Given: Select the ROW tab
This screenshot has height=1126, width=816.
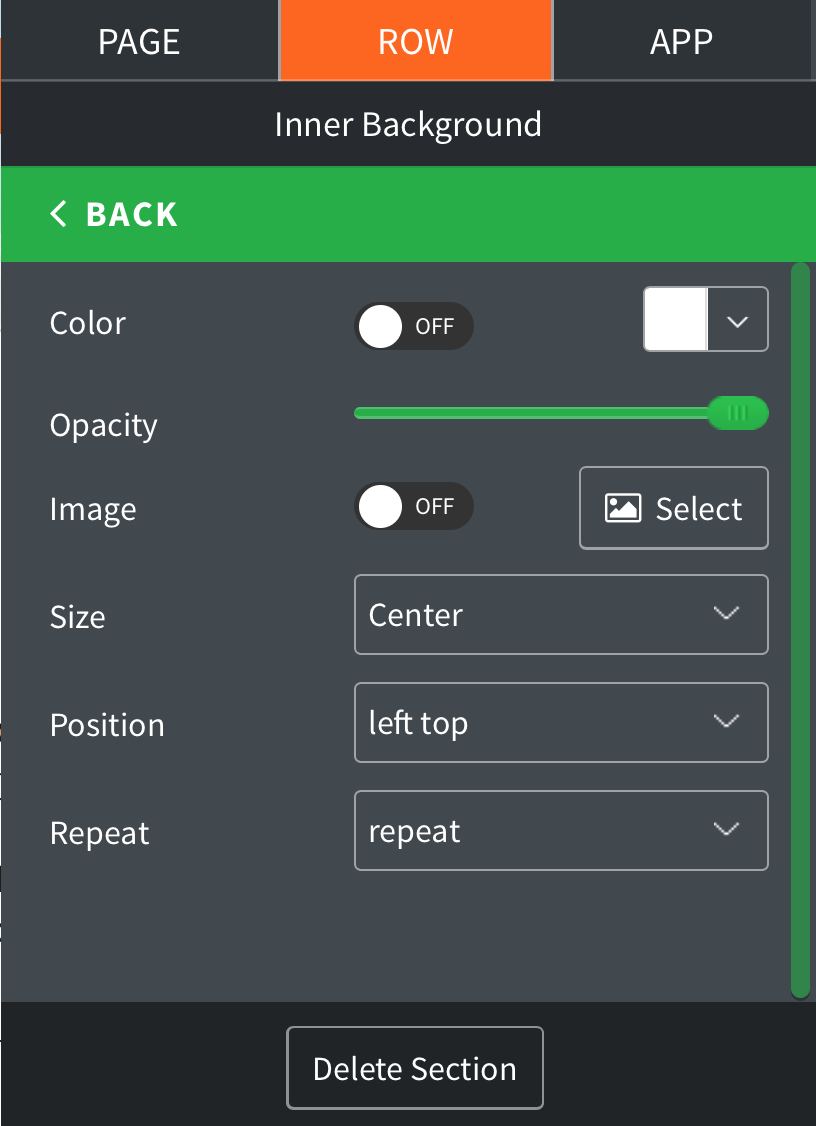Looking at the screenshot, I should [x=416, y=40].
